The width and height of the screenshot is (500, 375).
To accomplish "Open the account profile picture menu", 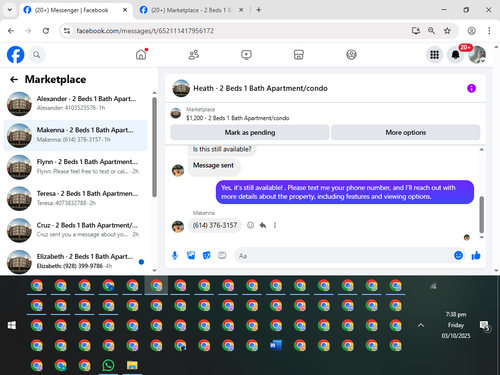I will (x=477, y=55).
